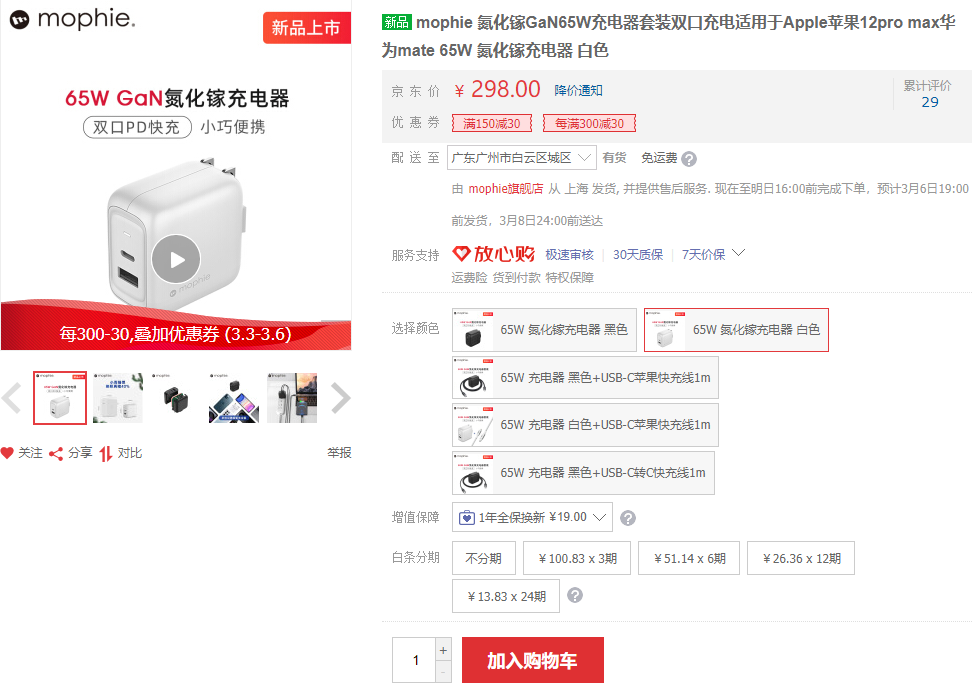Claim the 满150减30 coupon
Viewport: 973px width, 685px height.
click(491, 124)
